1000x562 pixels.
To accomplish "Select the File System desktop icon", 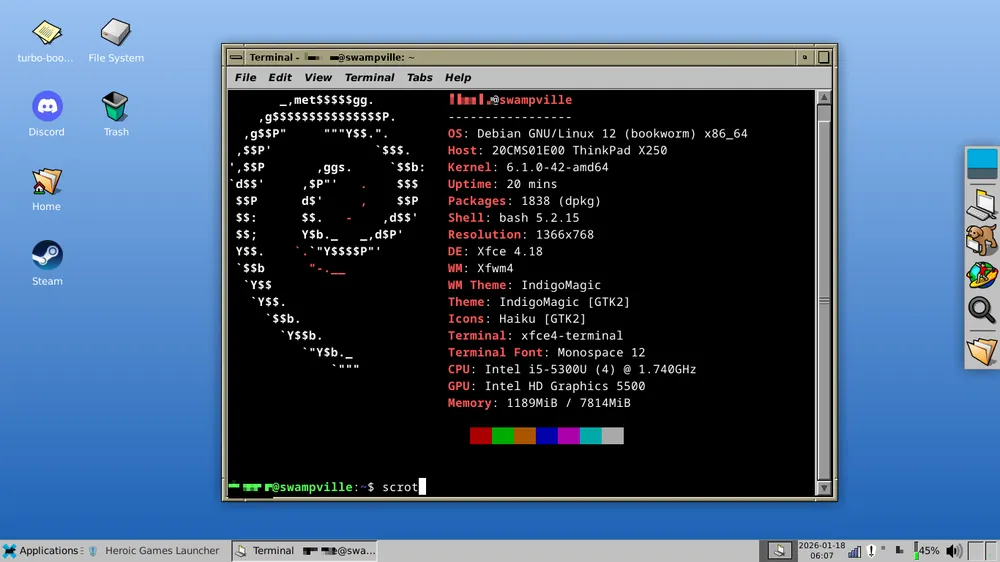I will click(x=116, y=33).
